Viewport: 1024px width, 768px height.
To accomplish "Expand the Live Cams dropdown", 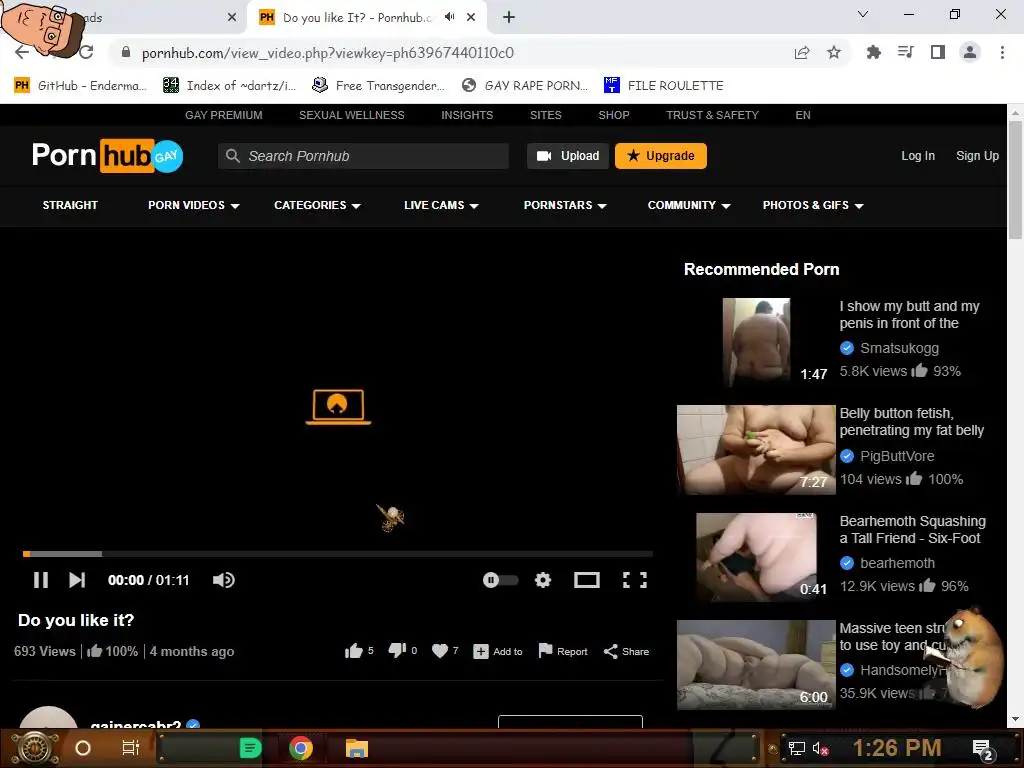I will point(441,205).
